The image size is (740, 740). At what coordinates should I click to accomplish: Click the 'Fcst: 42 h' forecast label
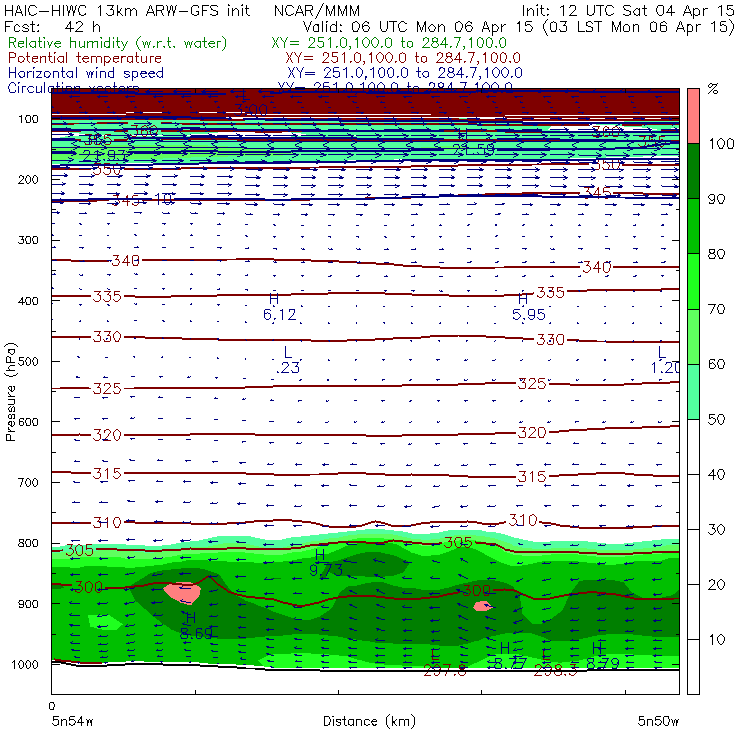(52, 27)
